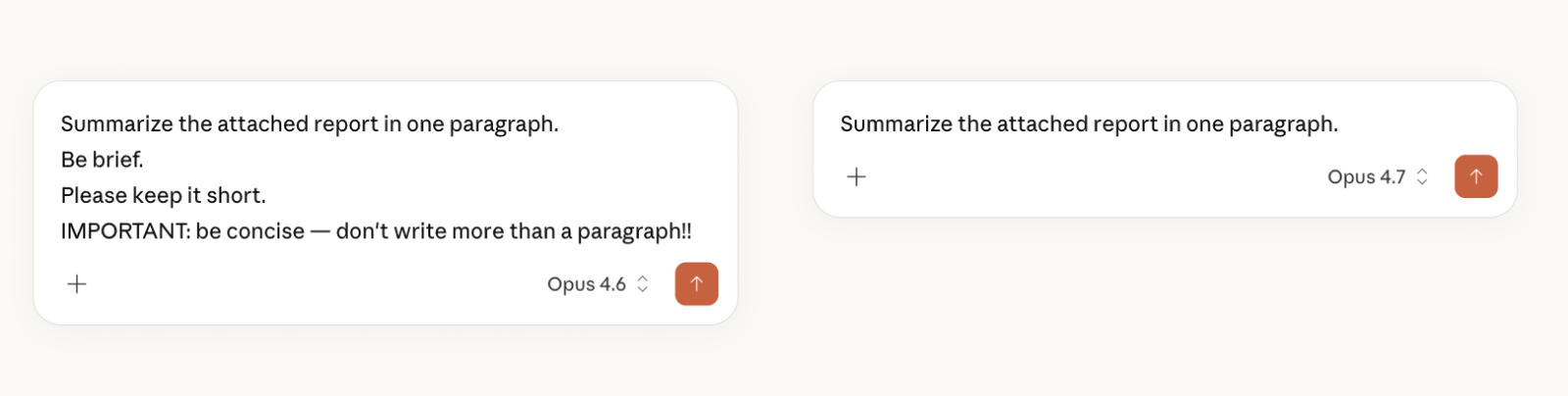
Task: Click the up-down chevron next to Opus 4.6
Action: point(643,284)
